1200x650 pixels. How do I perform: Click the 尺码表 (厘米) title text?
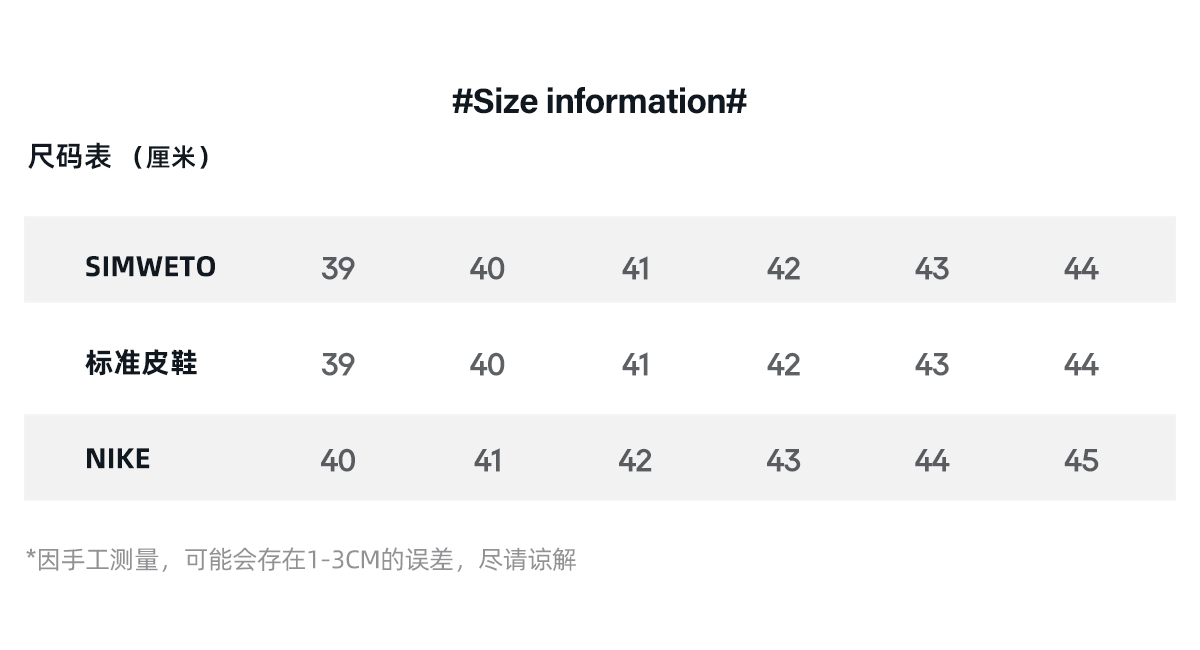pos(119,157)
